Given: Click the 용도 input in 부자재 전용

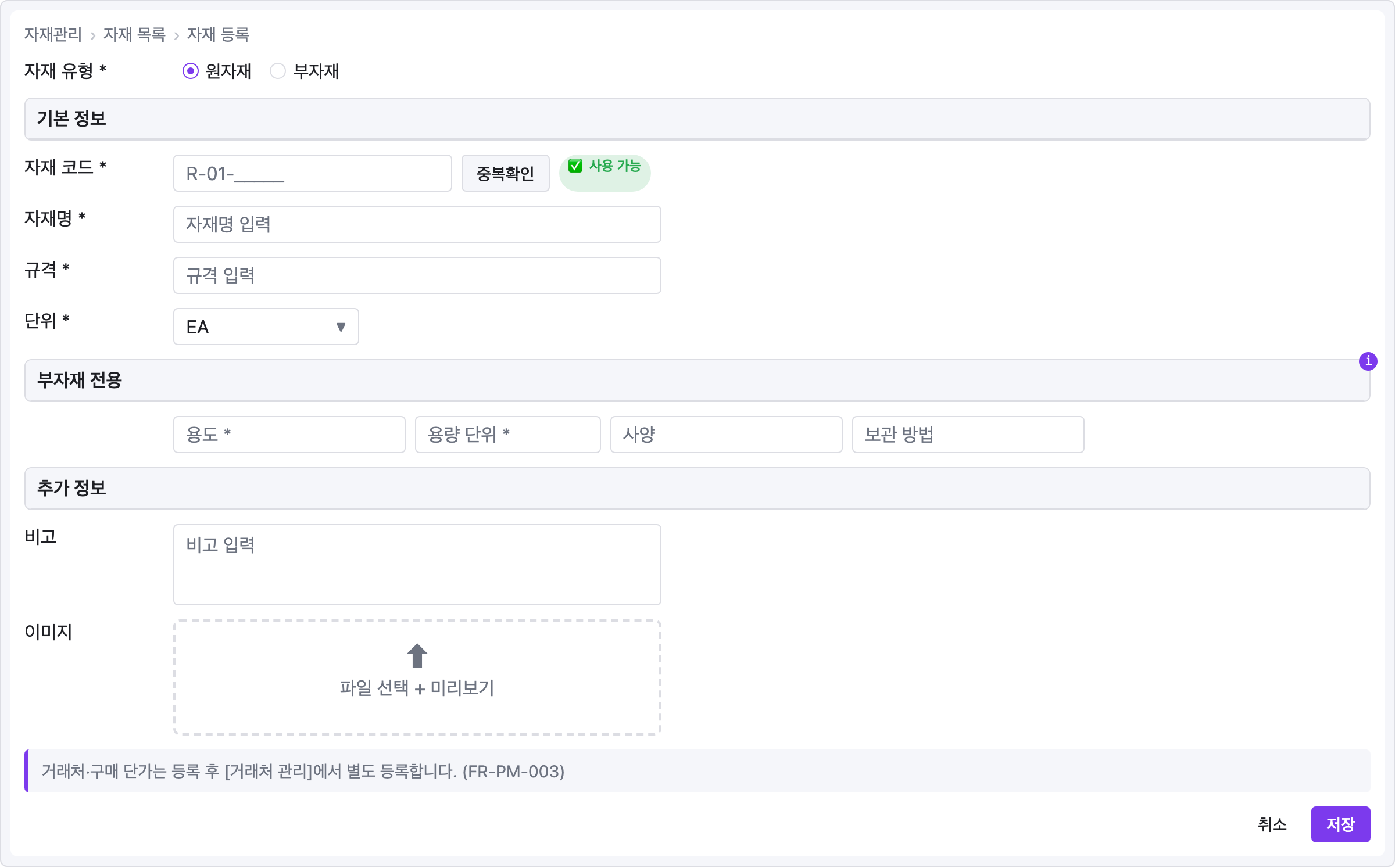Looking at the screenshot, I should (289, 435).
